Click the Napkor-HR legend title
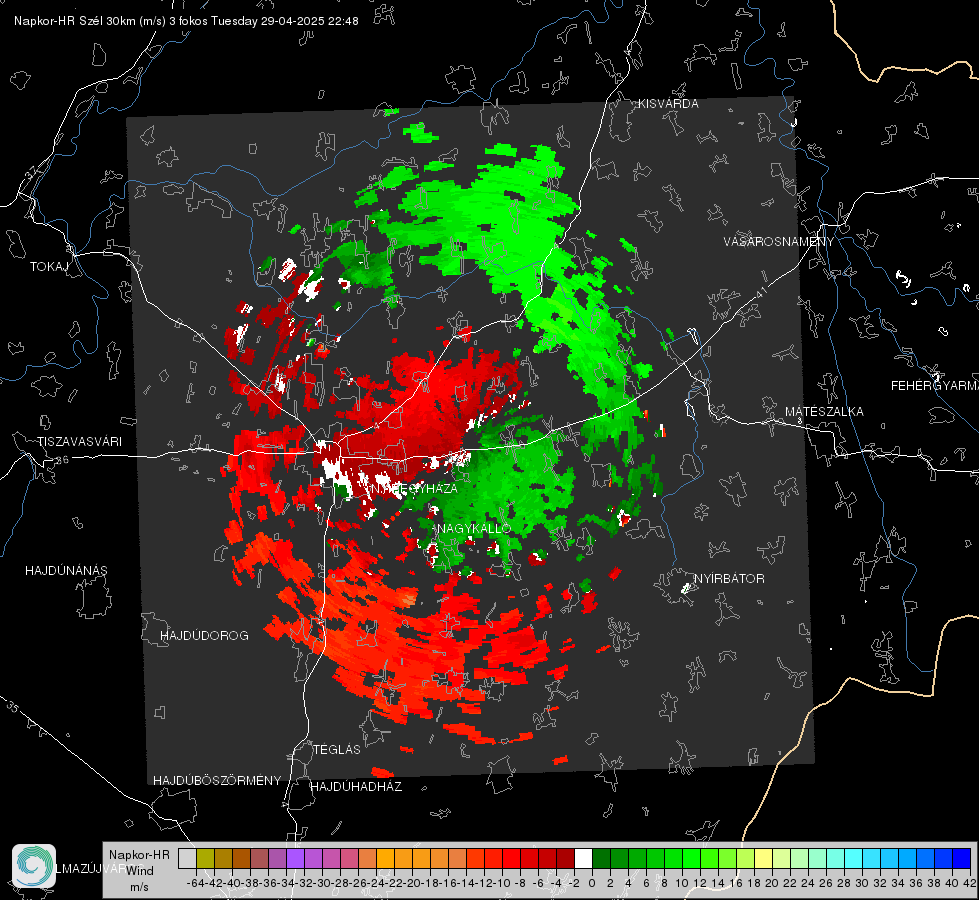The height and width of the screenshot is (900, 979). tap(139, 855)
